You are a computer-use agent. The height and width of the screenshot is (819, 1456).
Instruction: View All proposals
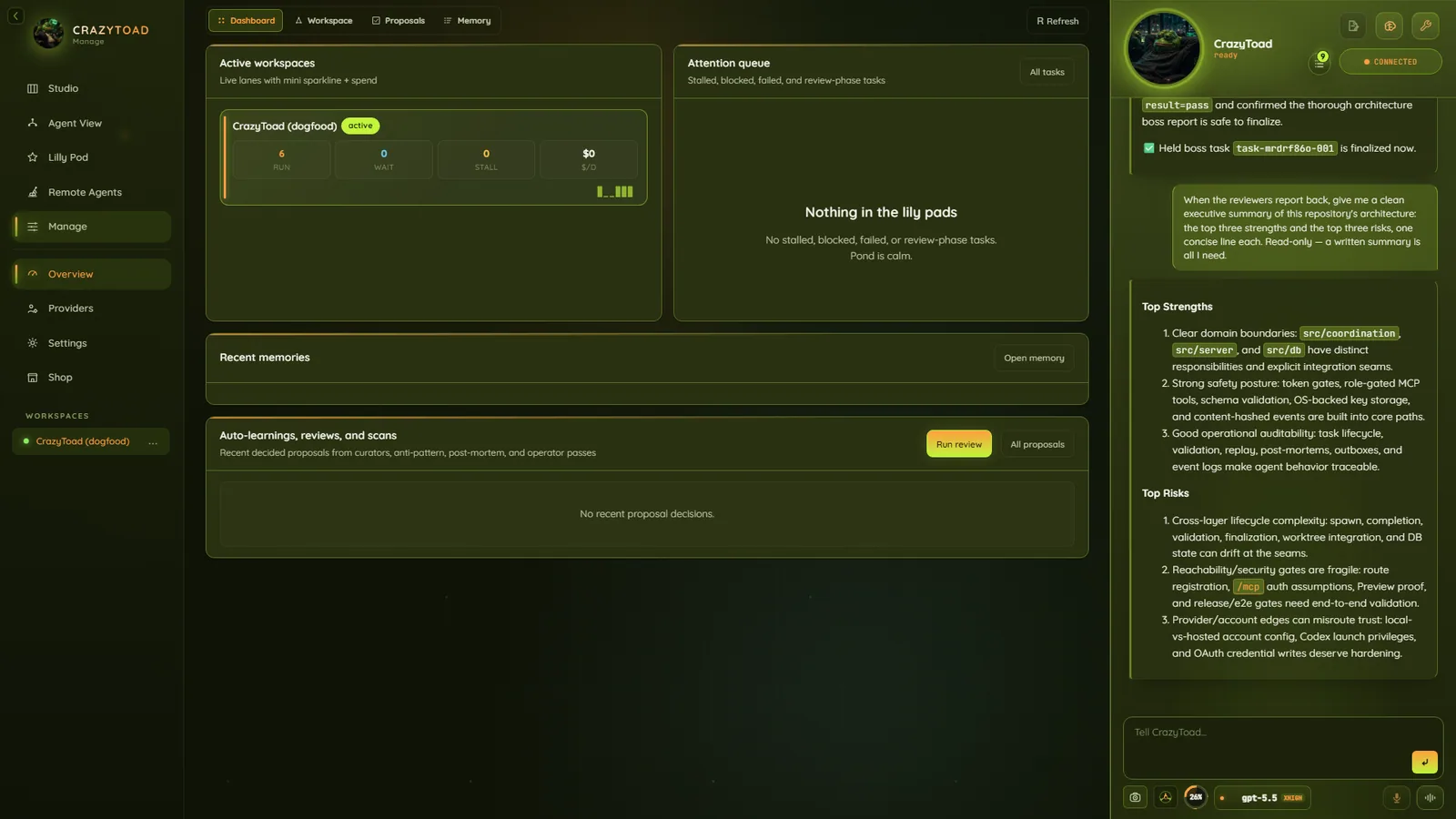click(1037, 444)
